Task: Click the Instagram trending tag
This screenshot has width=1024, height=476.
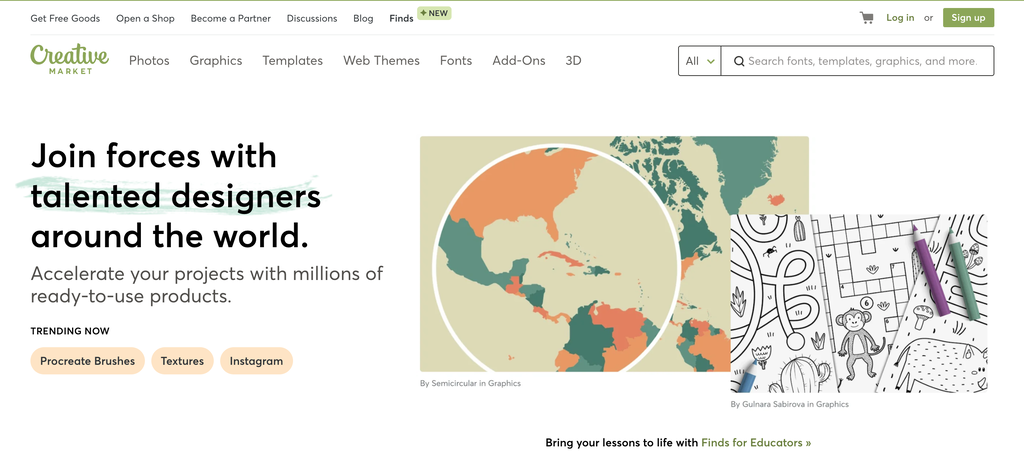Action: click(256, 361)
